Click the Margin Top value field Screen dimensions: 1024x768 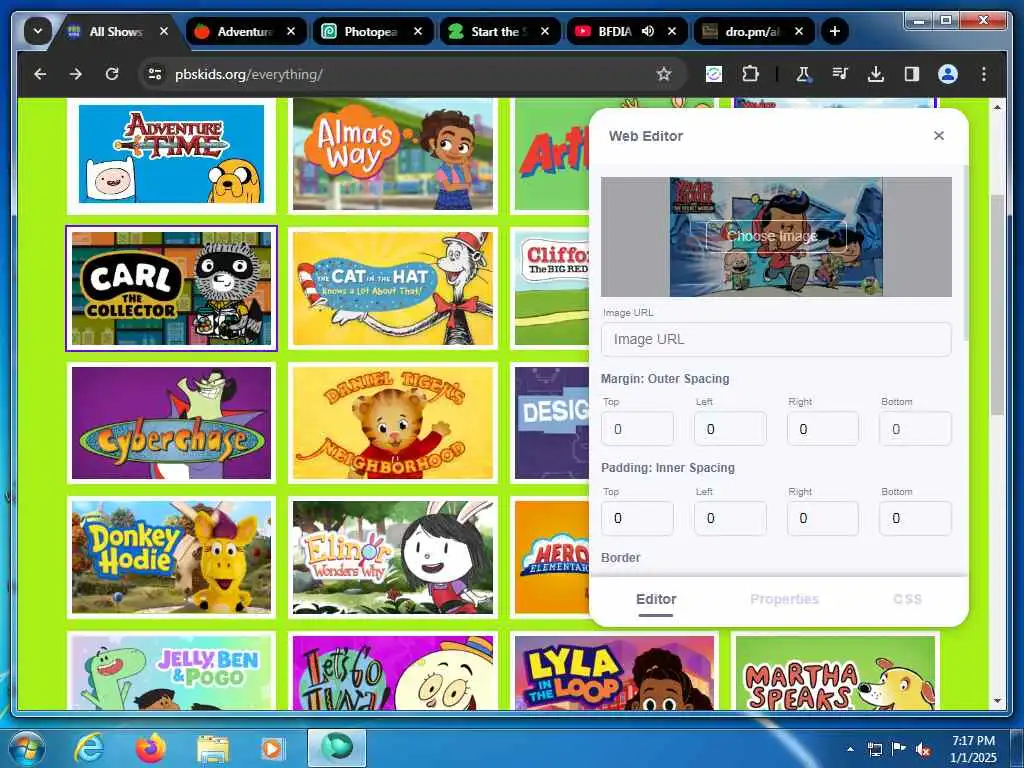coord(637,429)
